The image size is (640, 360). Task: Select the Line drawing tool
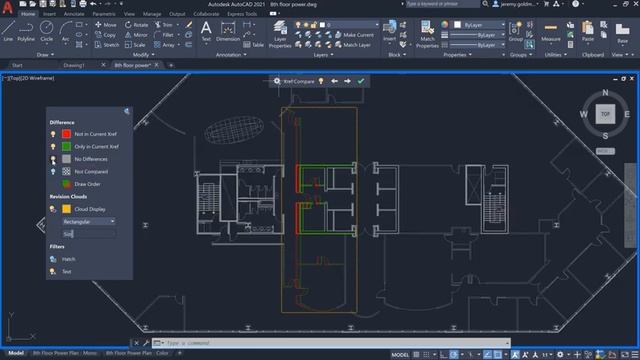8,31
